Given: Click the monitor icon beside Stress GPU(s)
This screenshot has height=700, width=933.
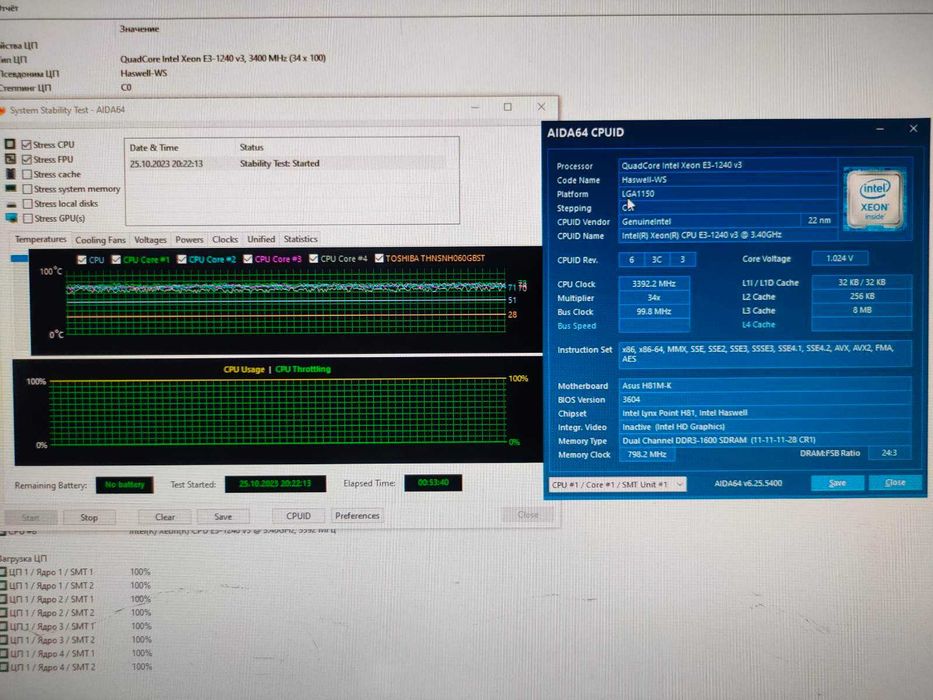Looking at the screenshot, I should 11,218.
